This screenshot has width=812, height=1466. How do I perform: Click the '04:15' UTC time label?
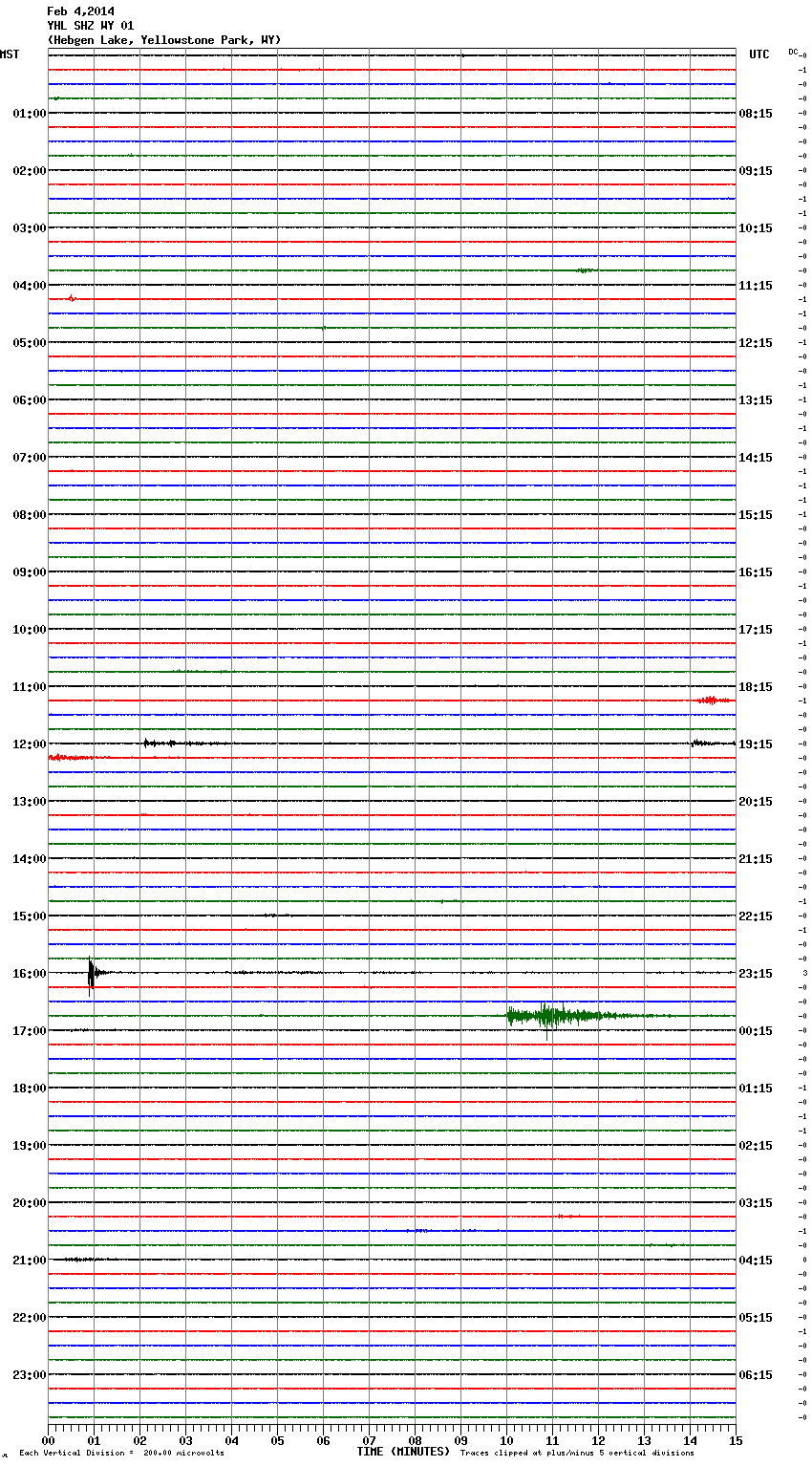coord(756,1261)
